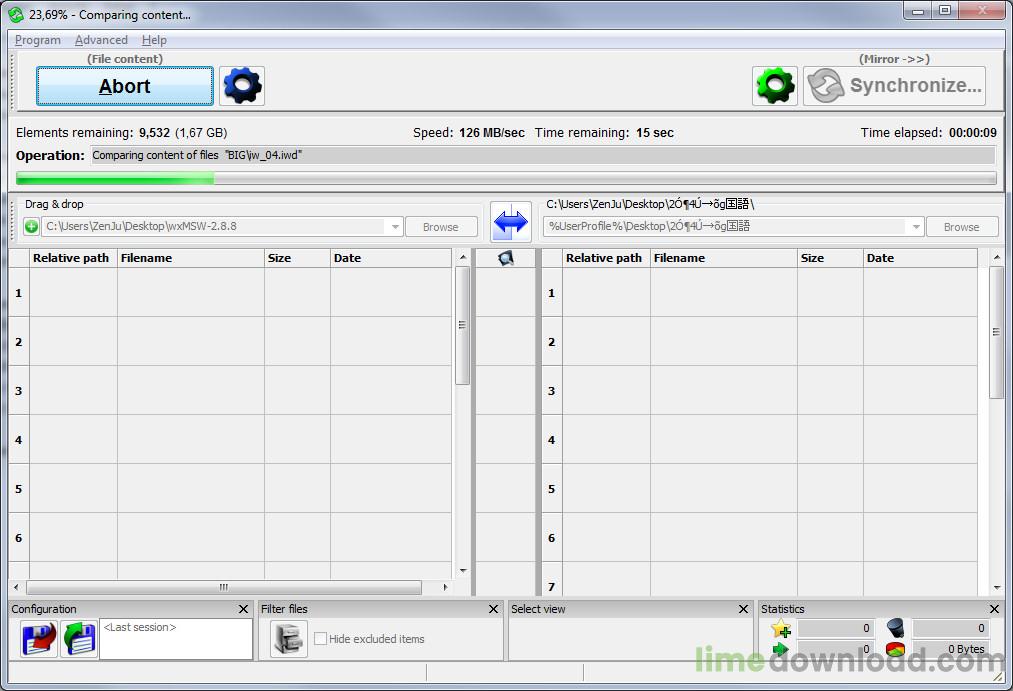The width and height of the screenshot is (1013, 691).
Task: Open the Advanced menu
Action: [x=101, y=40]
